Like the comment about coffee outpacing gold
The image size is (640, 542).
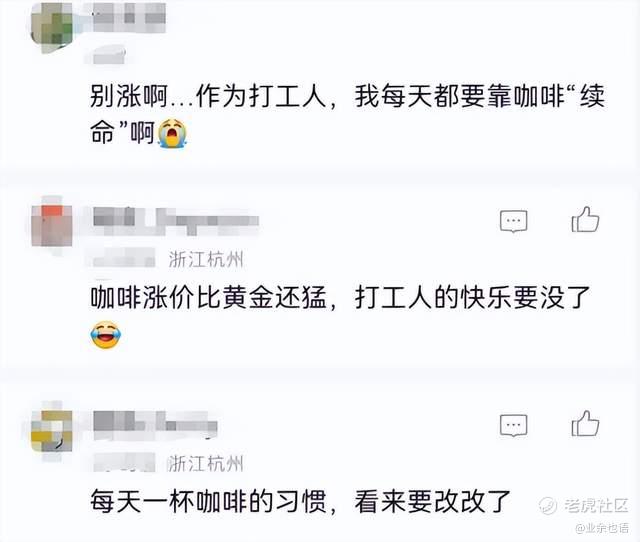[585, 220]
